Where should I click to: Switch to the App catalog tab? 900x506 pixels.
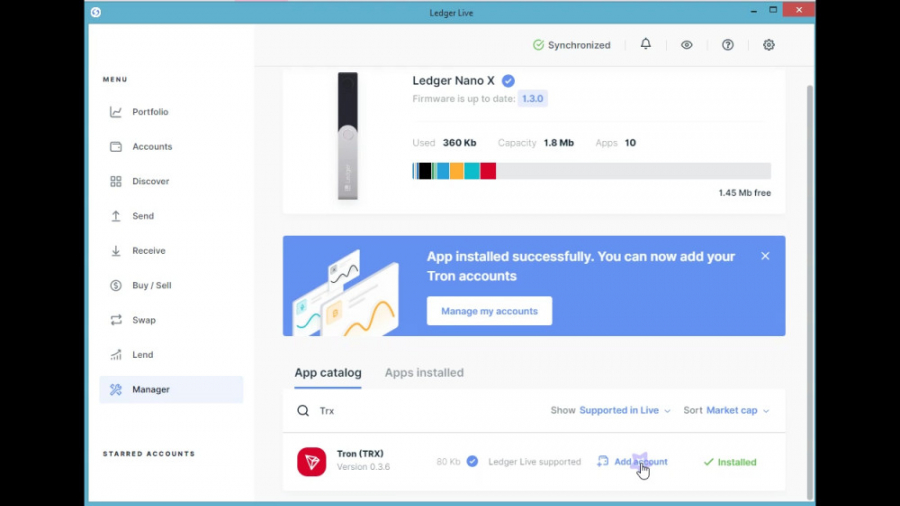328,373
